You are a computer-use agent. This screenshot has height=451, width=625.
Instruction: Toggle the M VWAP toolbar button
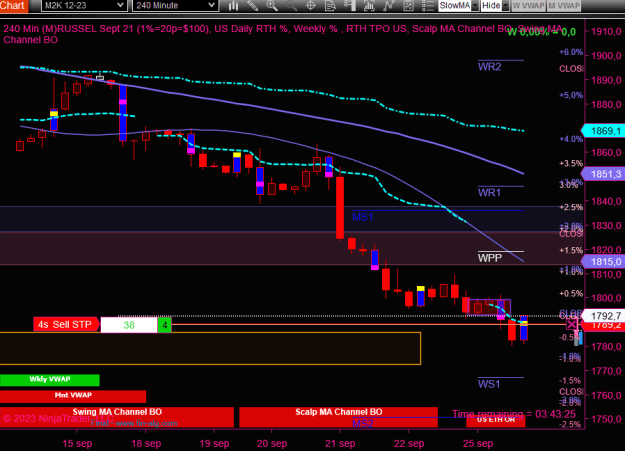(x=564, y=6)
